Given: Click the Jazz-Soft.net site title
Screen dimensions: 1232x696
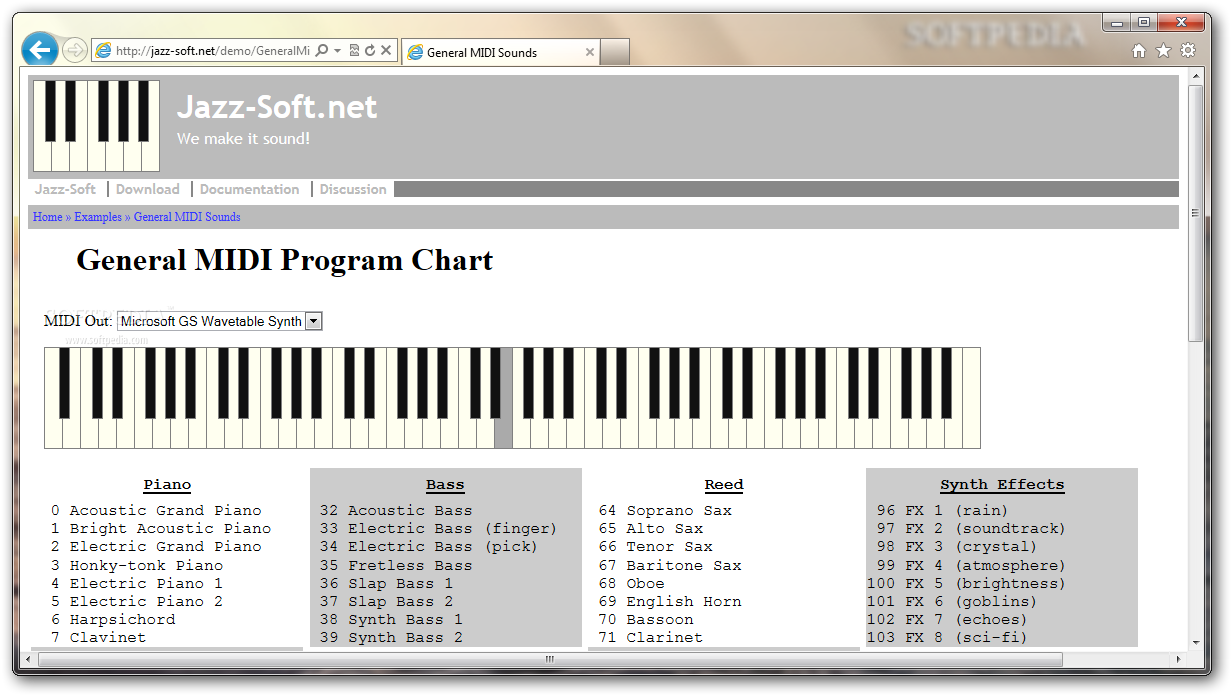Looking at the screenshot, I should tap(277, 107).
